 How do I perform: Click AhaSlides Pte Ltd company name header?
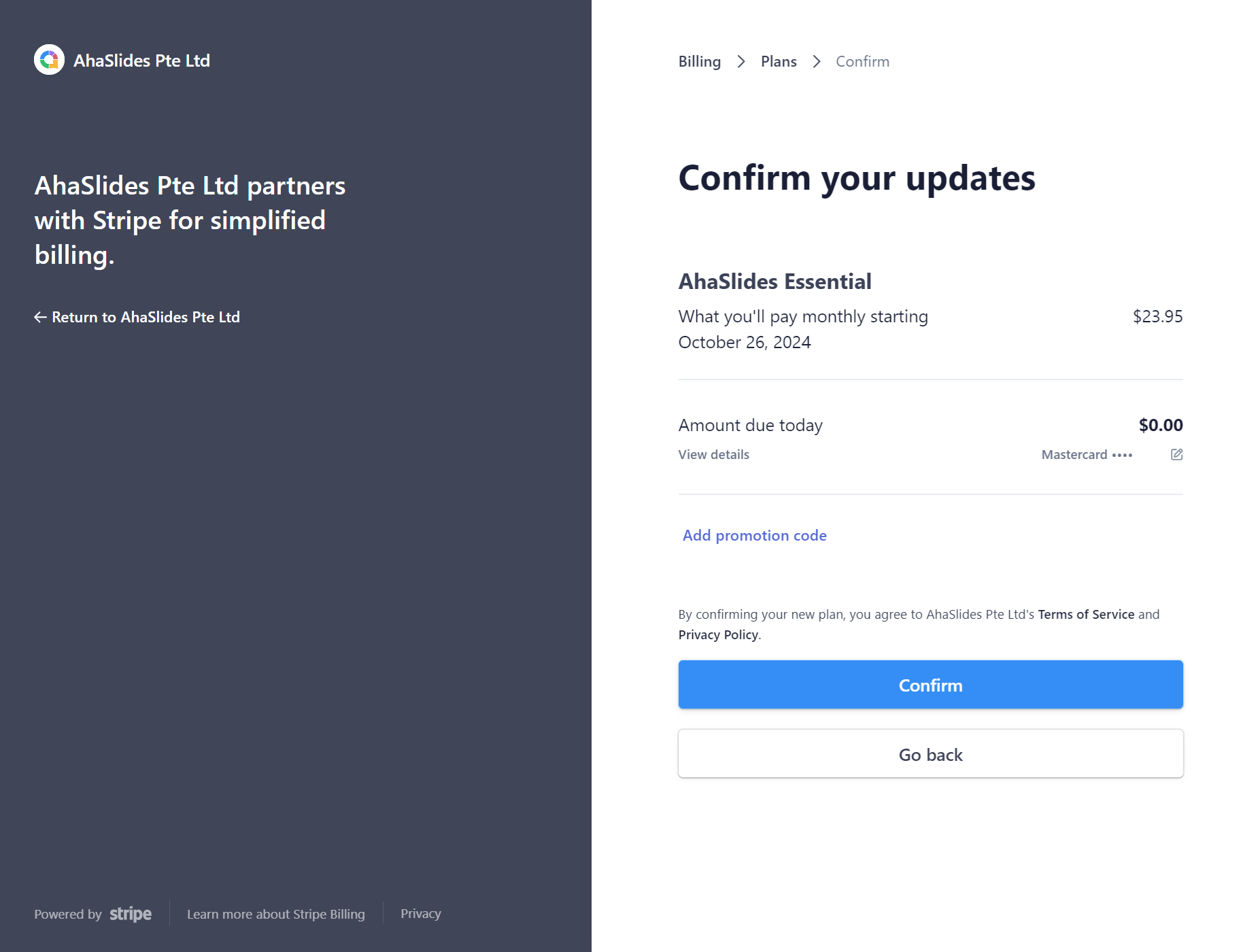(x=141, y=61)
